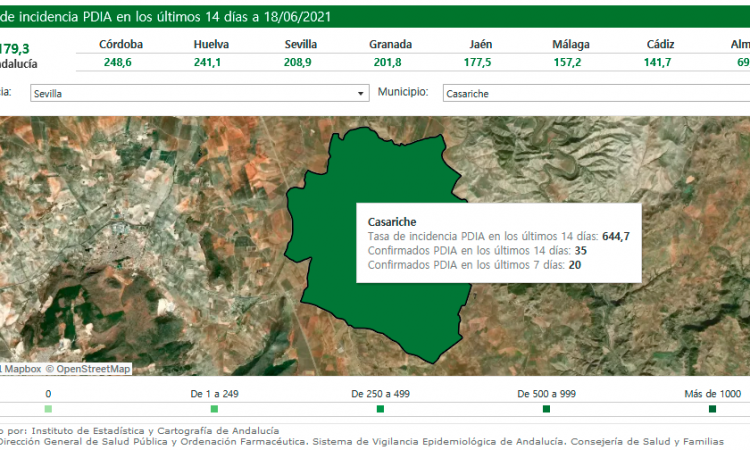This screenshot has width=750, height=450.
Task: Open the Mapbox attribution link
Action: tap(20, 369)
